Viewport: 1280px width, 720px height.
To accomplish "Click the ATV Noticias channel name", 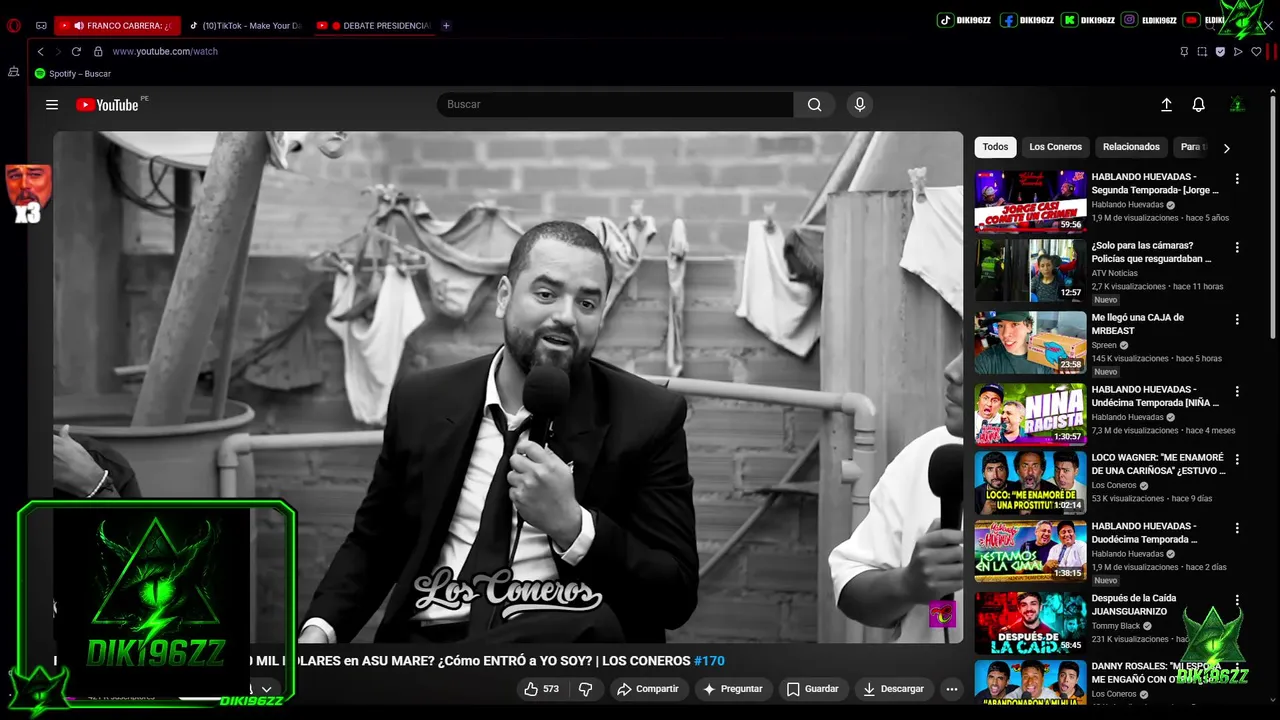I will tap(1114, 273).
